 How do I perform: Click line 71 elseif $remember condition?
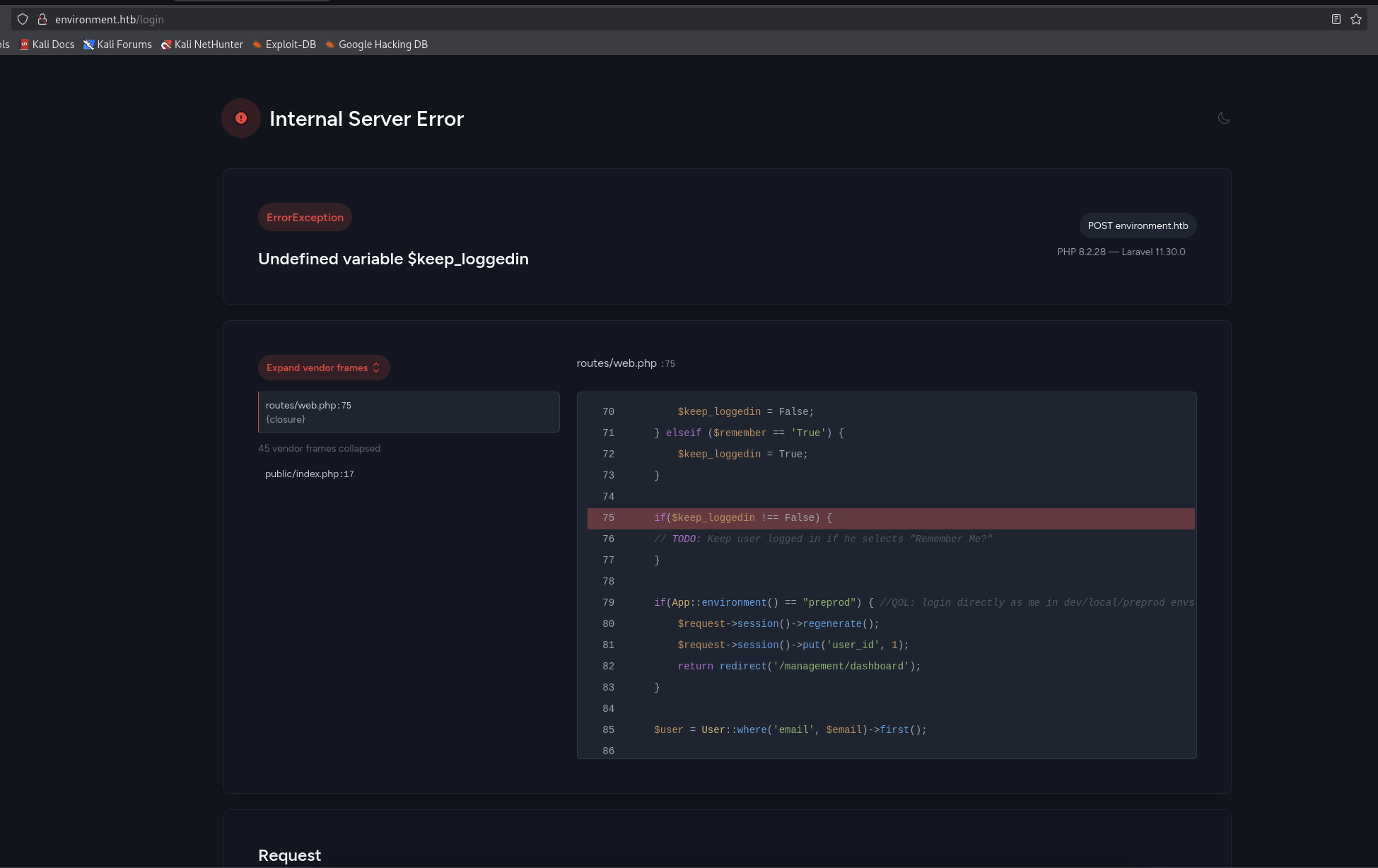coord(891,433)
